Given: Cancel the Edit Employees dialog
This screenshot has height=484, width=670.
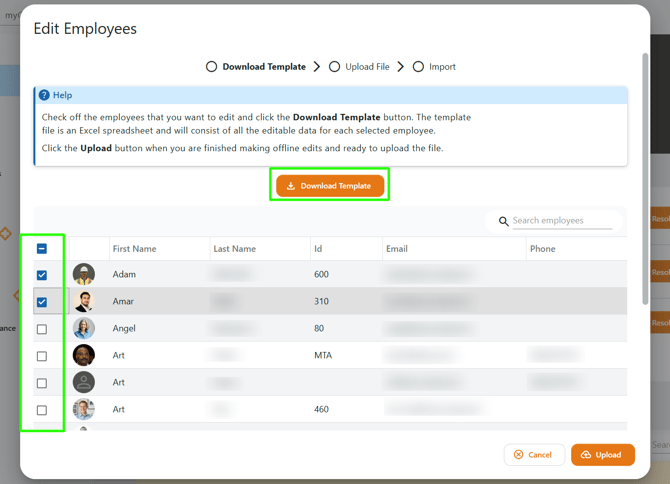Looking at the screenshot, I should click(533, 455).
